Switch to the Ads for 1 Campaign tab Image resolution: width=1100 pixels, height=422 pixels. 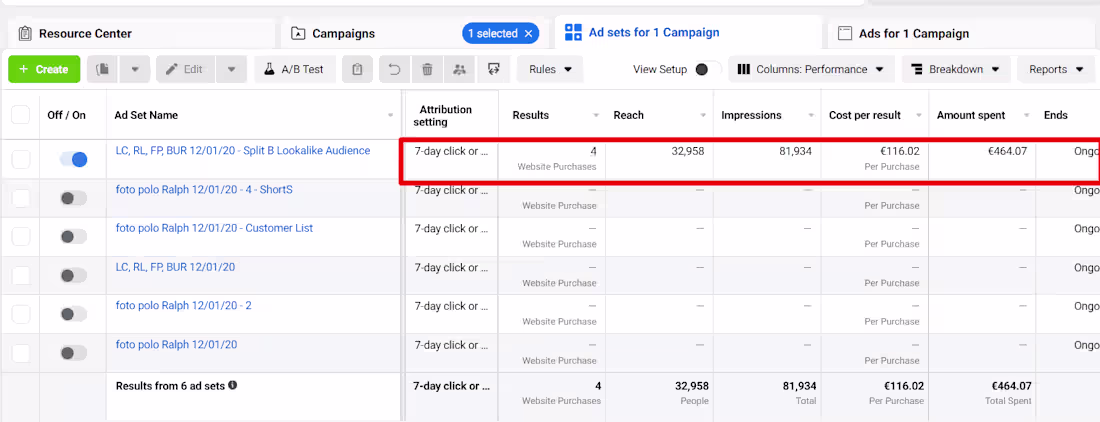click(964, 33)
